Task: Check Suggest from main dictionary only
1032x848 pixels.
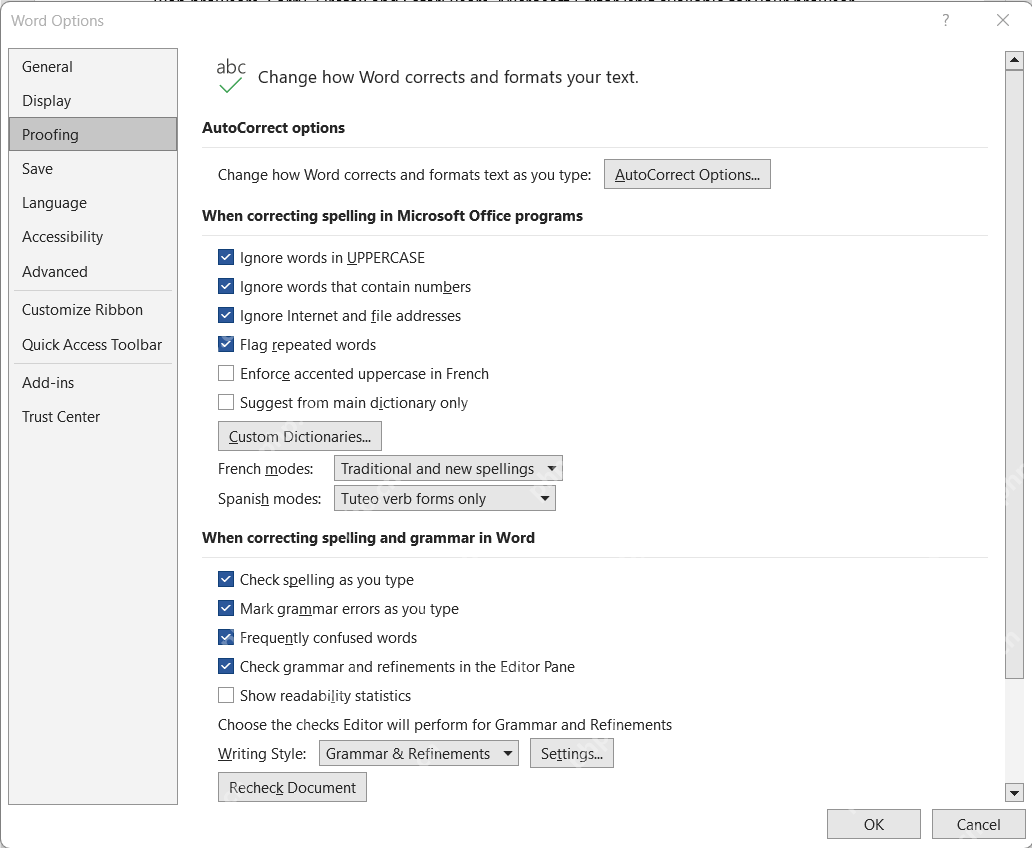Action: [x=226, y=402]
